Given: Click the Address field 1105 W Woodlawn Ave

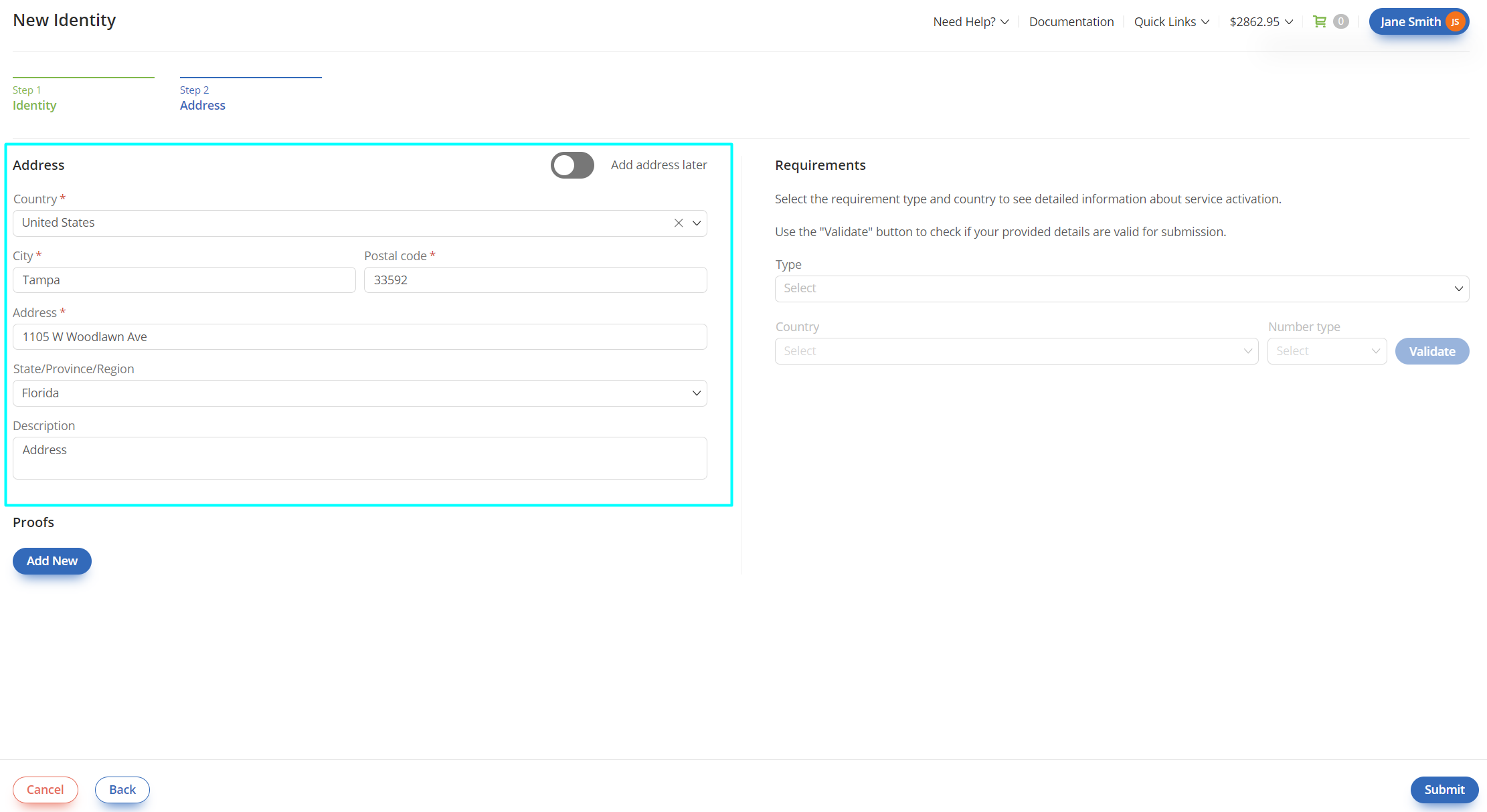Looking at the screenshot, I should tap(360, 337).
